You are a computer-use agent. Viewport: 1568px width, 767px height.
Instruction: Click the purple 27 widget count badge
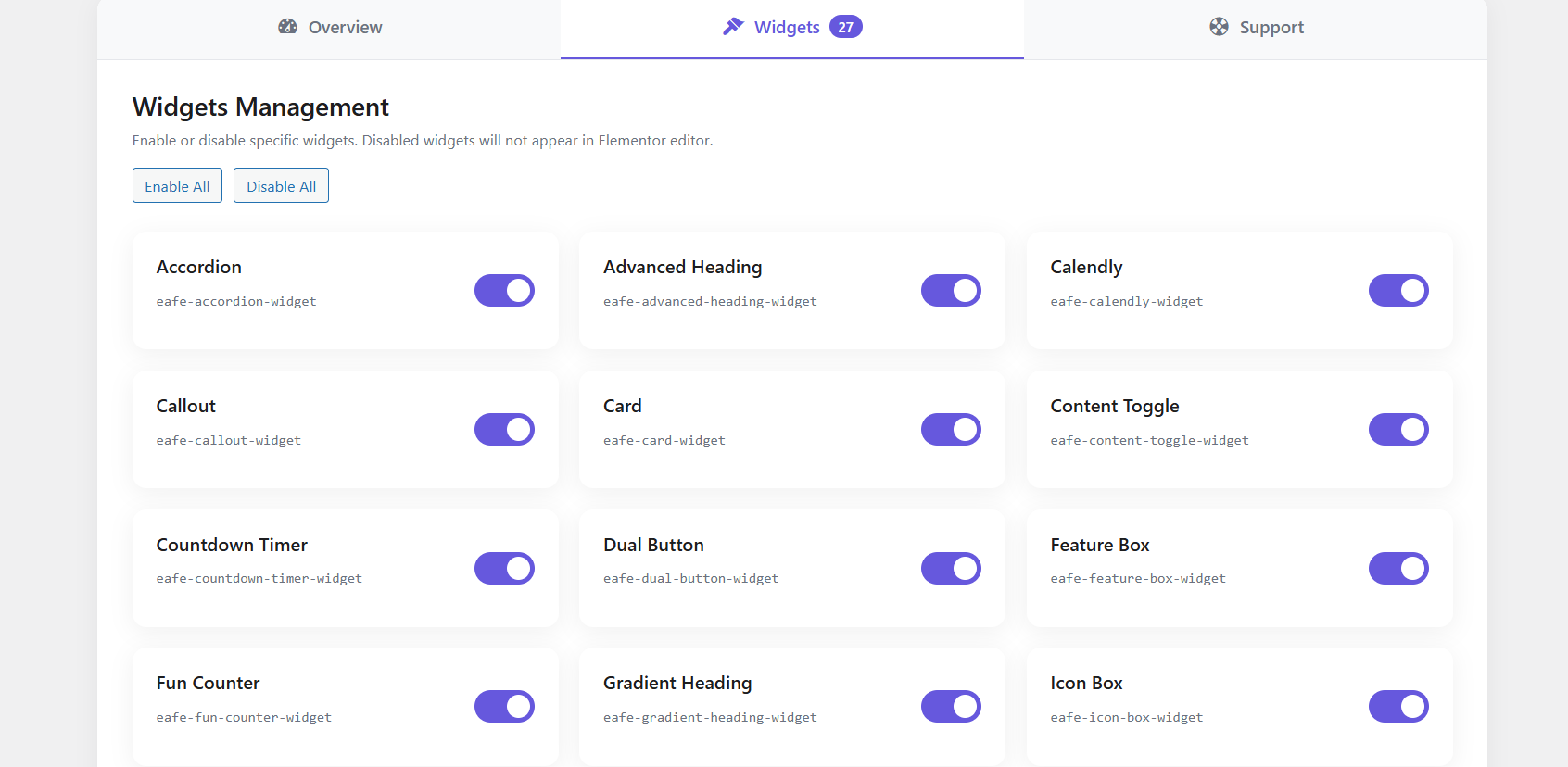[844, 27]
